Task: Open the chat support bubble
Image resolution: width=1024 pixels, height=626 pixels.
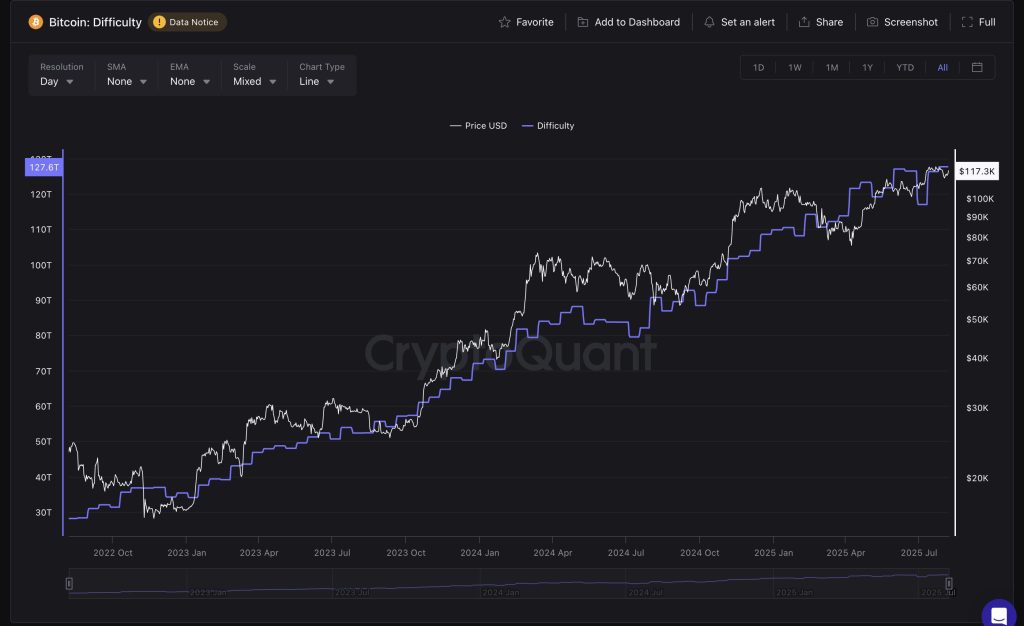Action: 998,612
